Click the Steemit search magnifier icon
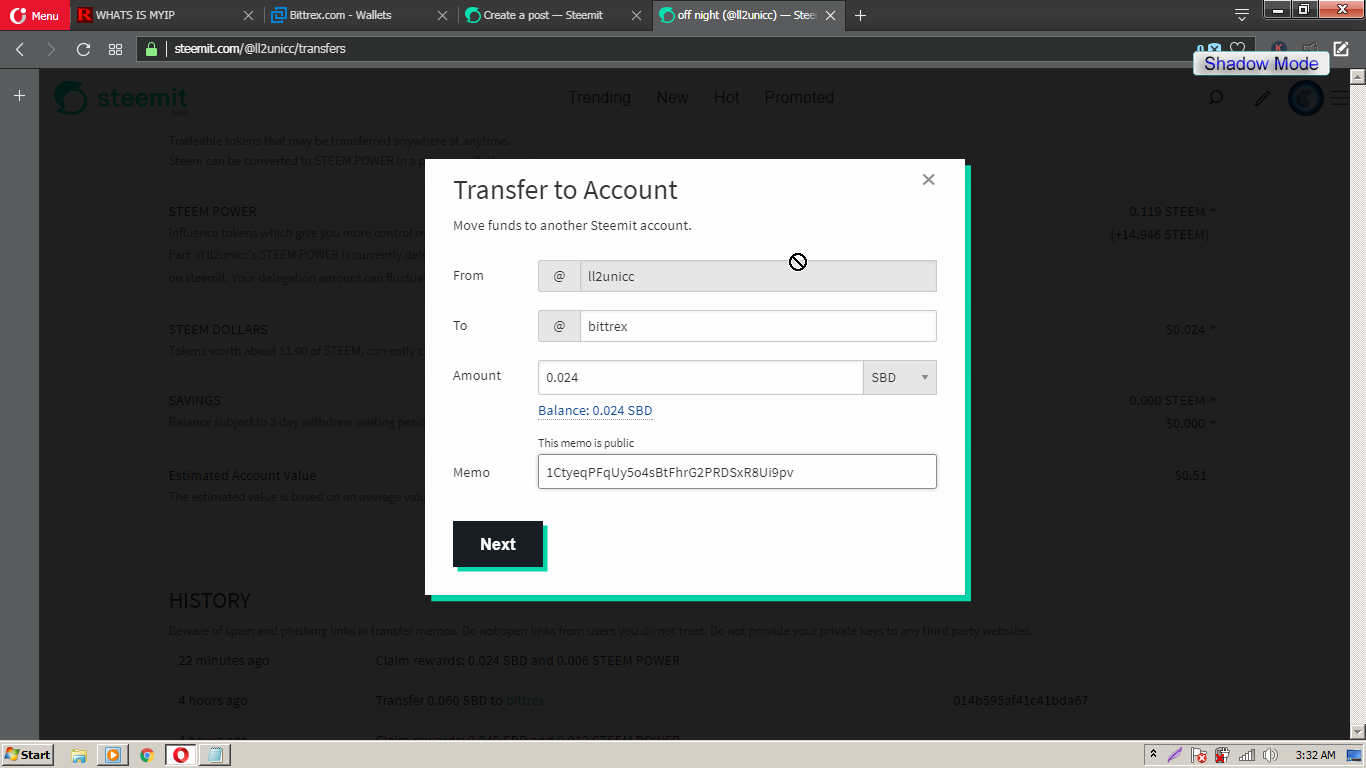 click(1216, 98)
